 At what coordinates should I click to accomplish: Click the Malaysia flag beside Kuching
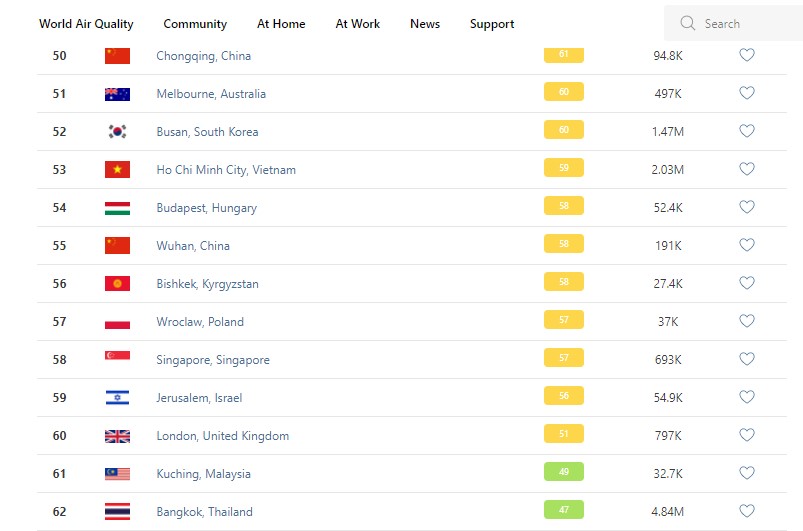point(117,474)
